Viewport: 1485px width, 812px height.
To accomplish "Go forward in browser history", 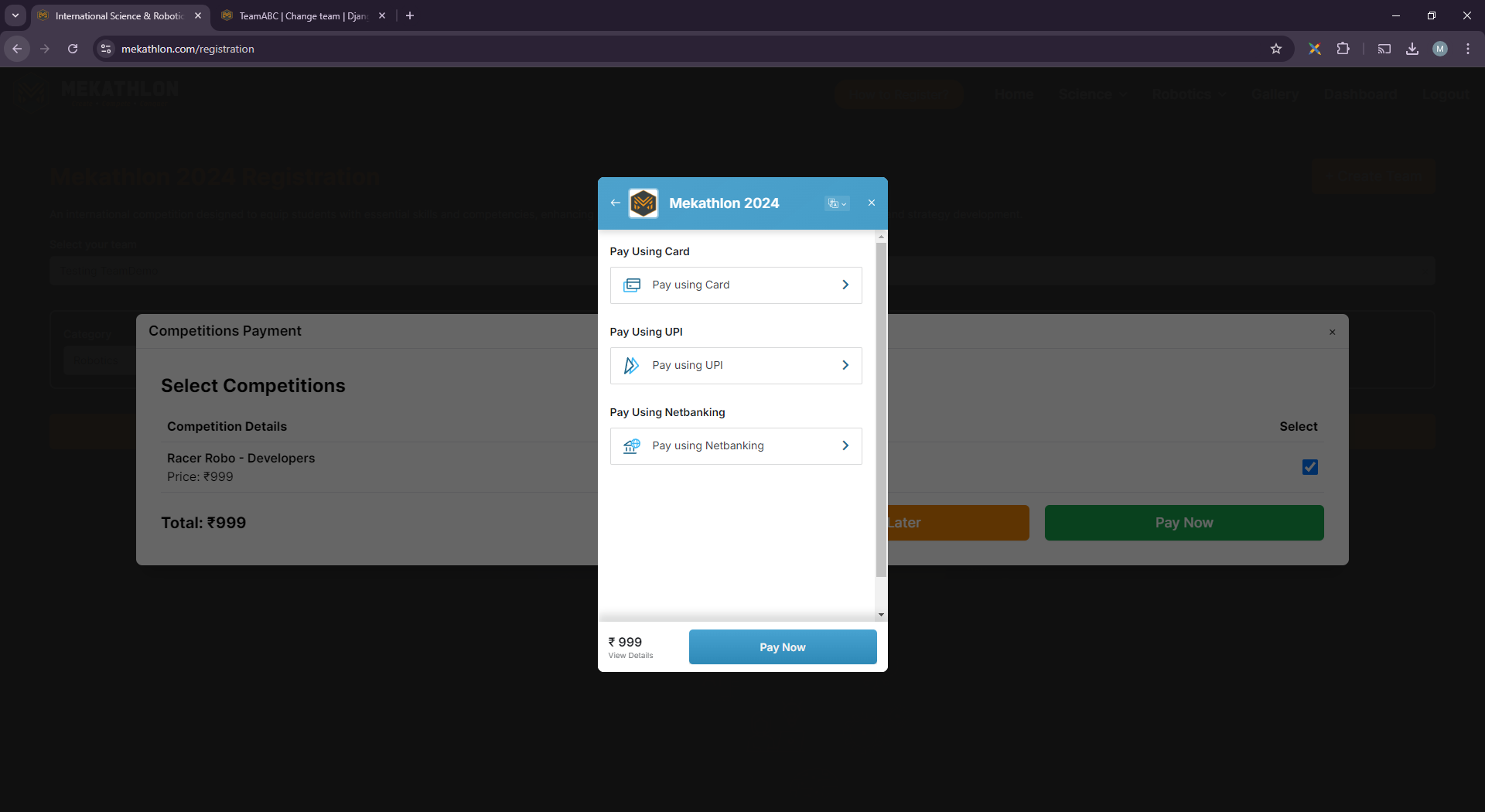I will pos(45,49).
